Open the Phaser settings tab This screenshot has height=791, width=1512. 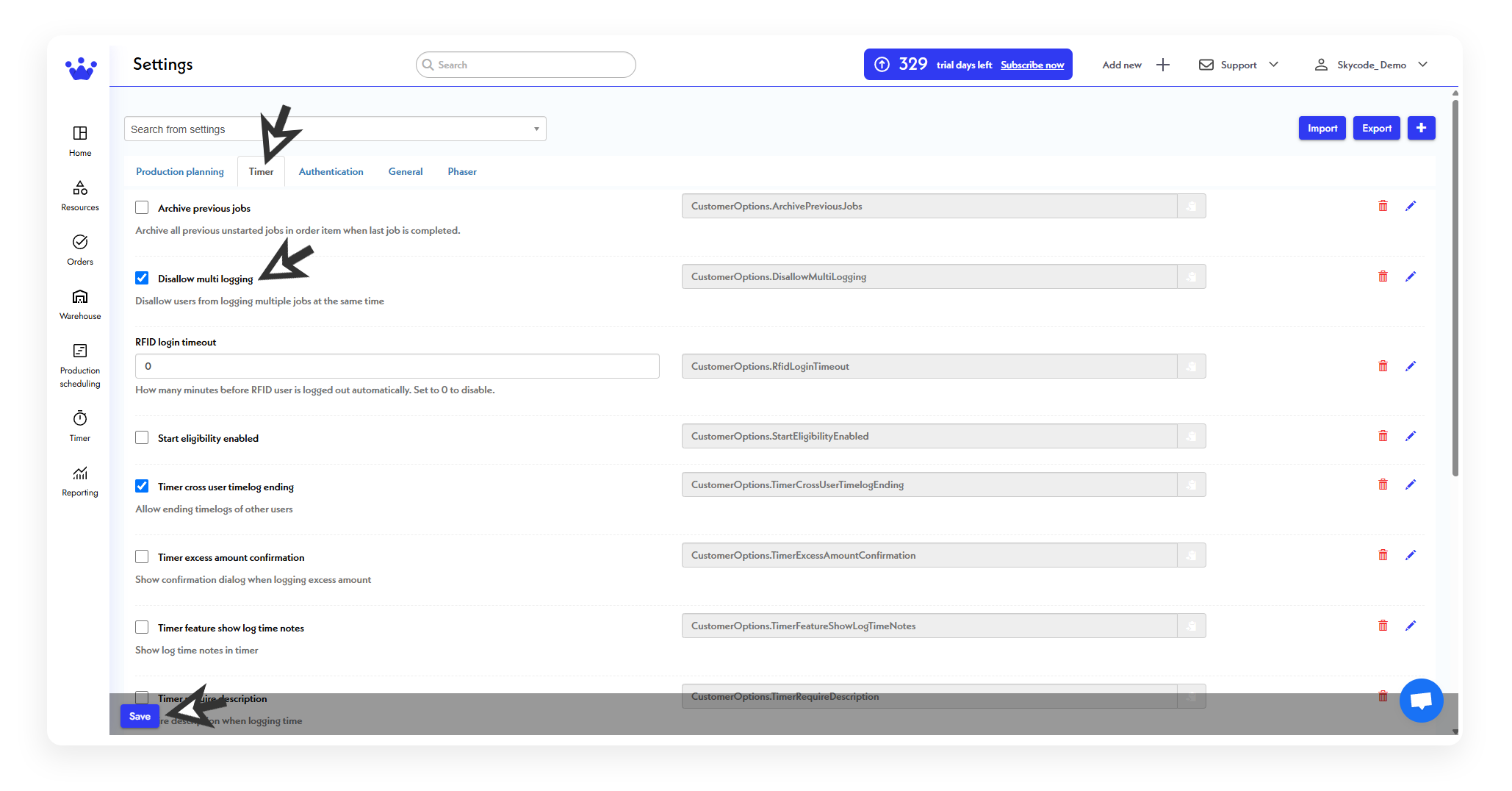(461, 171)
